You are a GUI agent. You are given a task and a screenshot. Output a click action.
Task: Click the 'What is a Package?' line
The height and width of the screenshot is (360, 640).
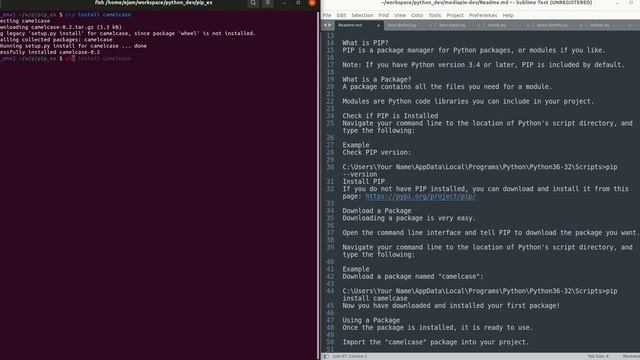click(377, 80)
